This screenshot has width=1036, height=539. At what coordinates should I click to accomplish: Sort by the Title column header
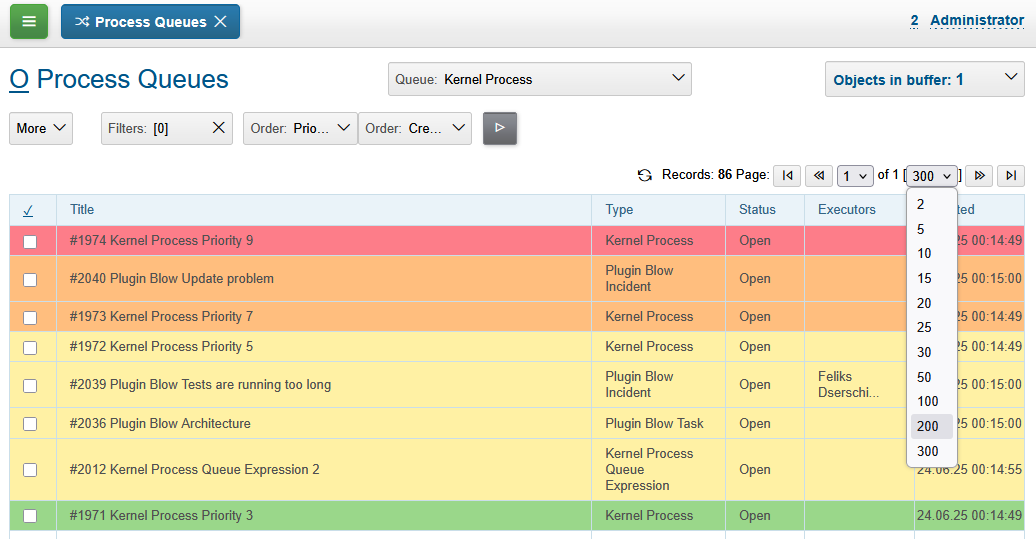point(82,210)
